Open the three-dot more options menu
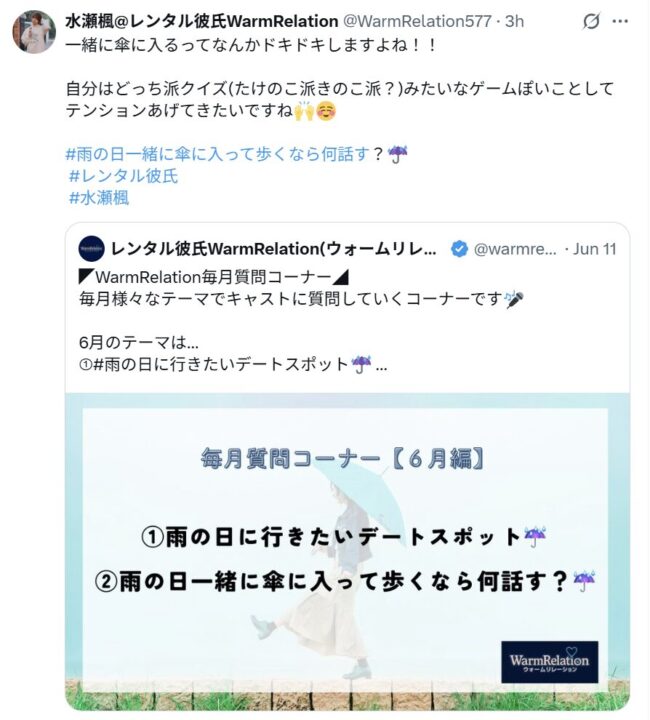This screenshot has height=720, width=650. [x=620, y=21]
